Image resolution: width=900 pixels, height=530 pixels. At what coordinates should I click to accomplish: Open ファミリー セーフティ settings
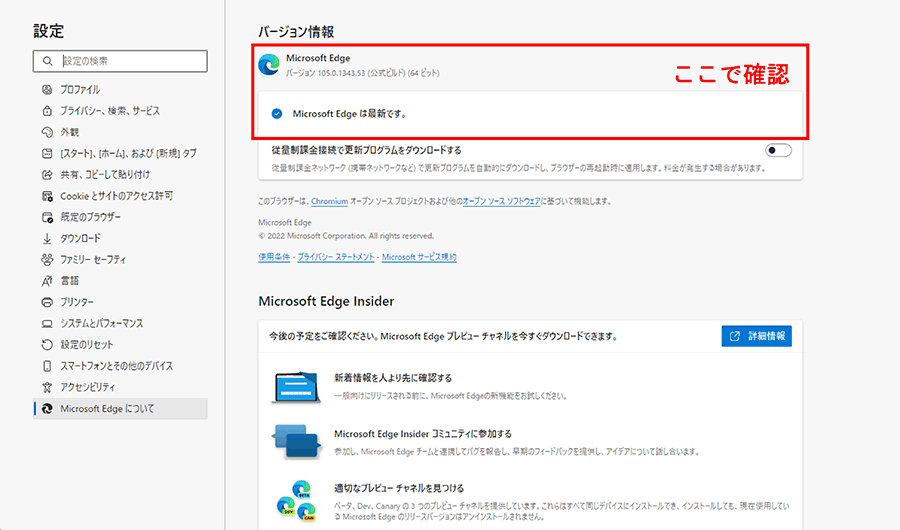(93, 260)
